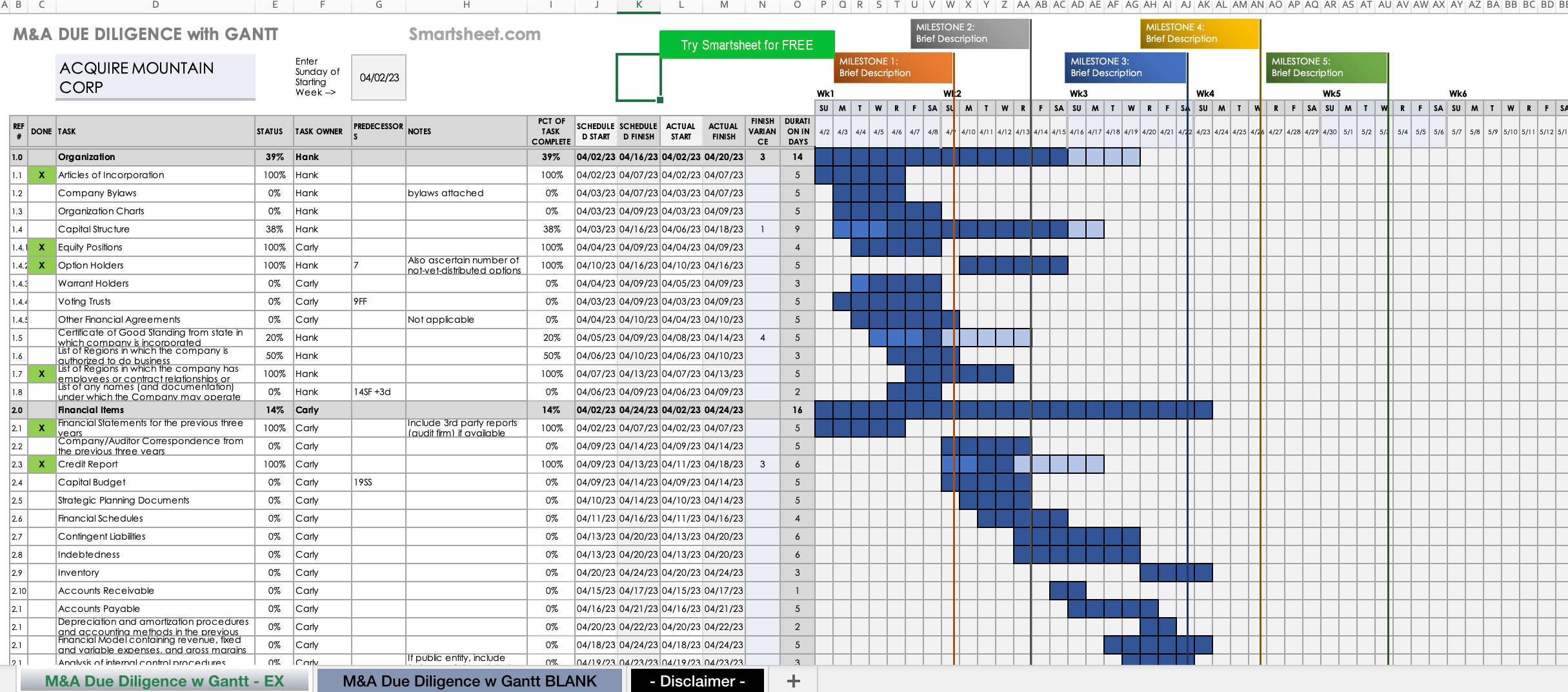
Task: Click the TASK column heading
Action: point(156,132)
